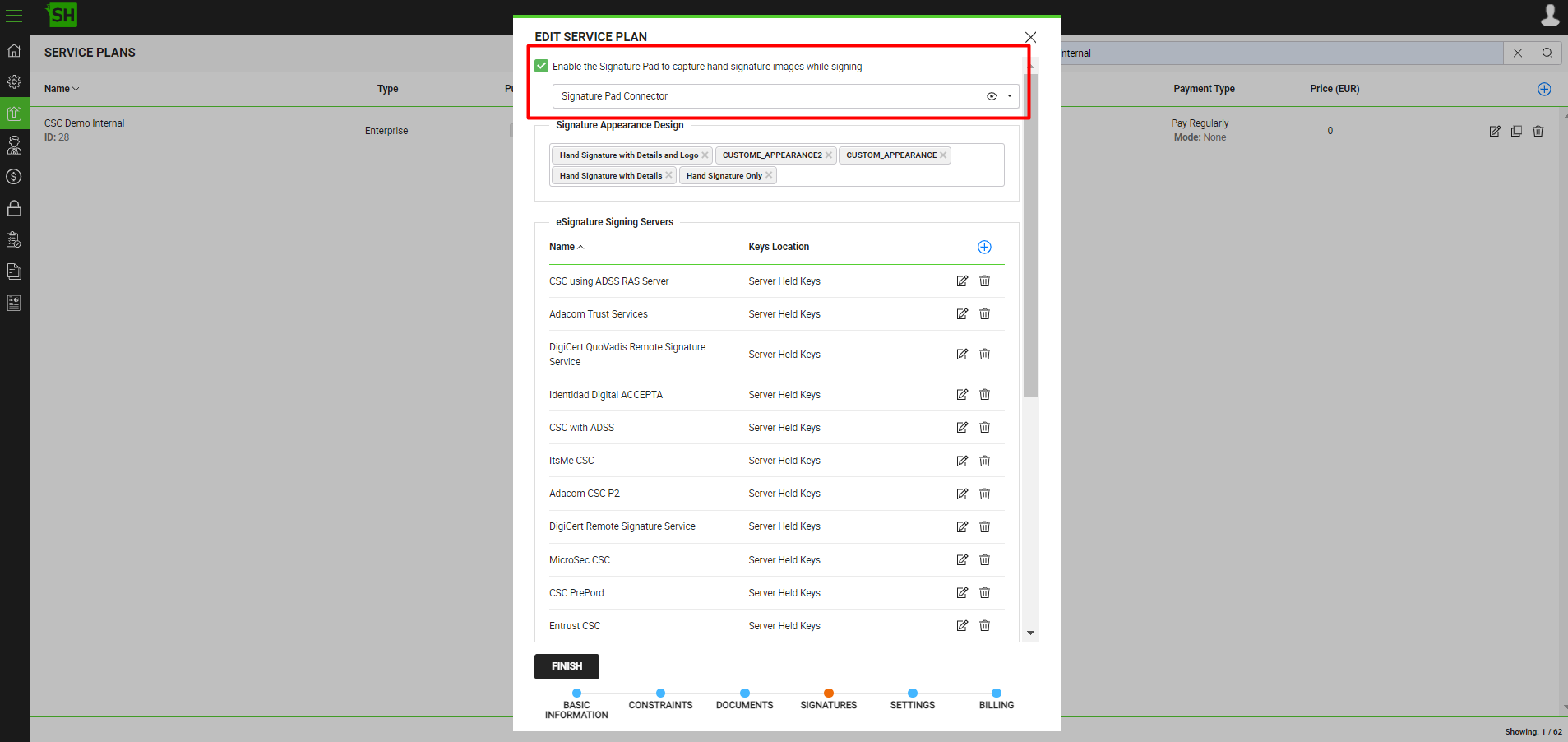The height and width of the screenshot is (742, 1568).
Task: Click the eye icon in Signature Pad Connector field
Action: pos(992,96)
